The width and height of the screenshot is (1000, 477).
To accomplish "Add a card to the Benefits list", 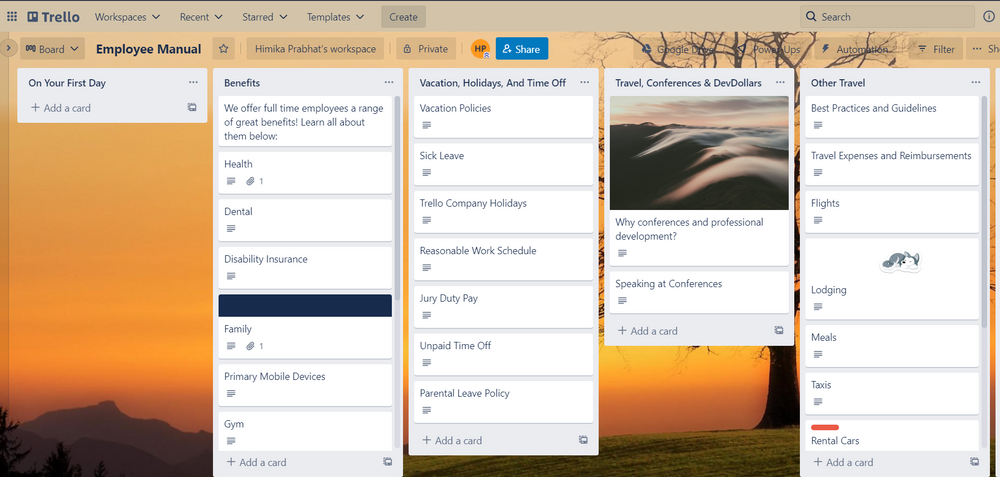I will pos(256,462).
